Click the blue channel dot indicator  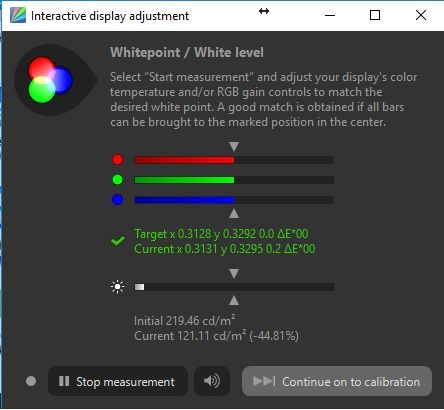coord(117,200)
